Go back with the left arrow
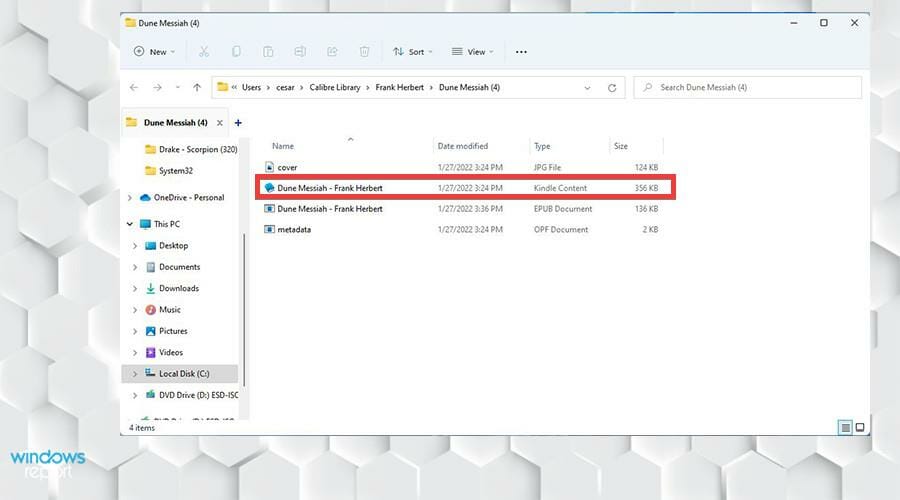Viewport: 900px width, 500px height. pyautogui.click(x=134, y=87)
